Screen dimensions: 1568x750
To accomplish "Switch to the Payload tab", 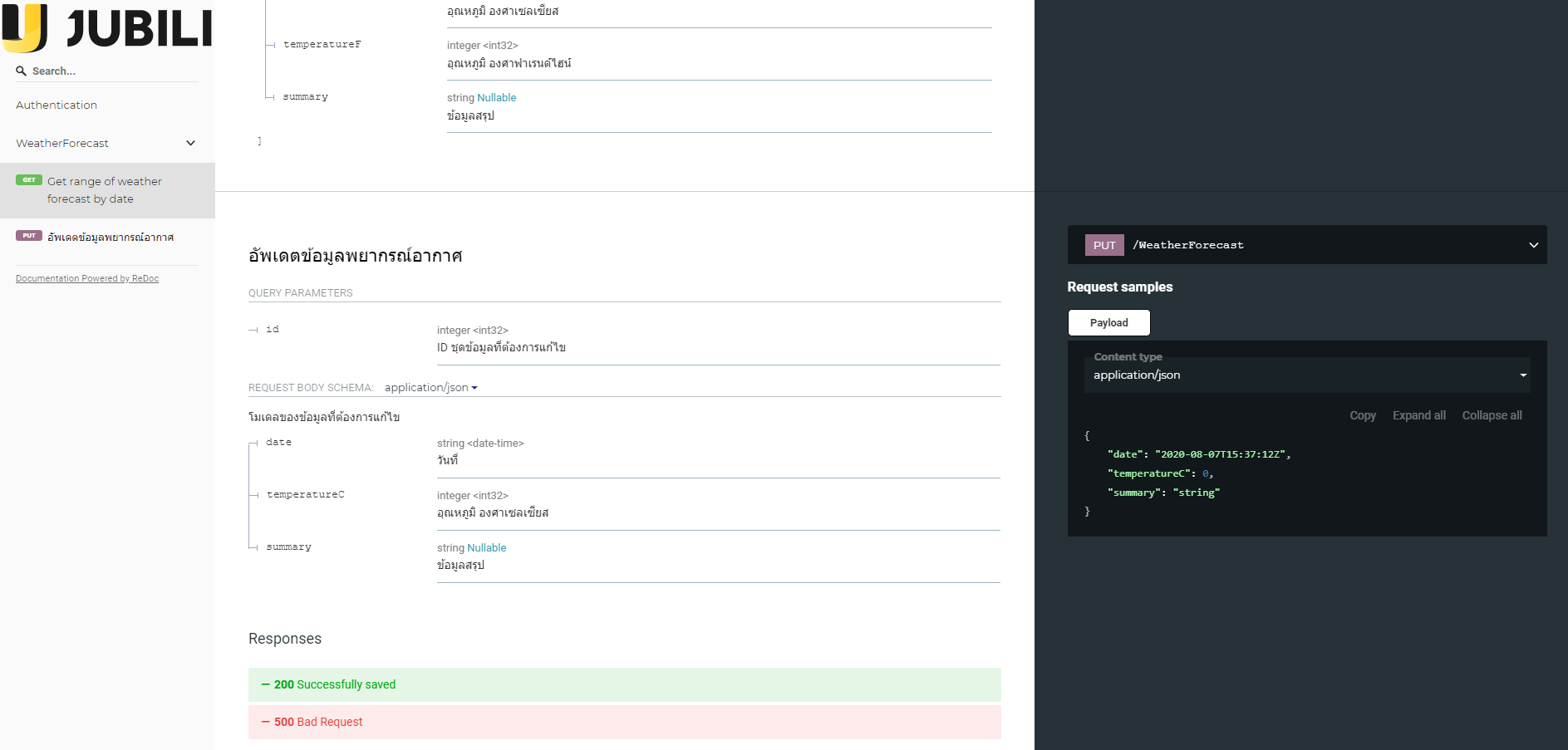I will pos(1108,322).
